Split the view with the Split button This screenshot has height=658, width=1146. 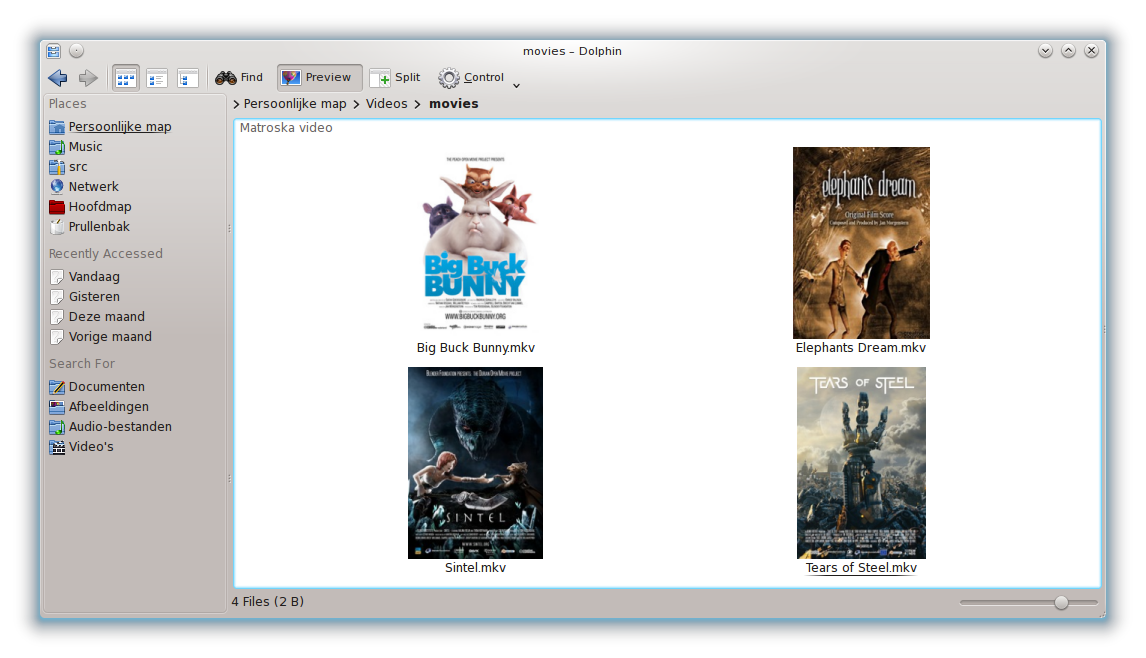coord(395,77)
